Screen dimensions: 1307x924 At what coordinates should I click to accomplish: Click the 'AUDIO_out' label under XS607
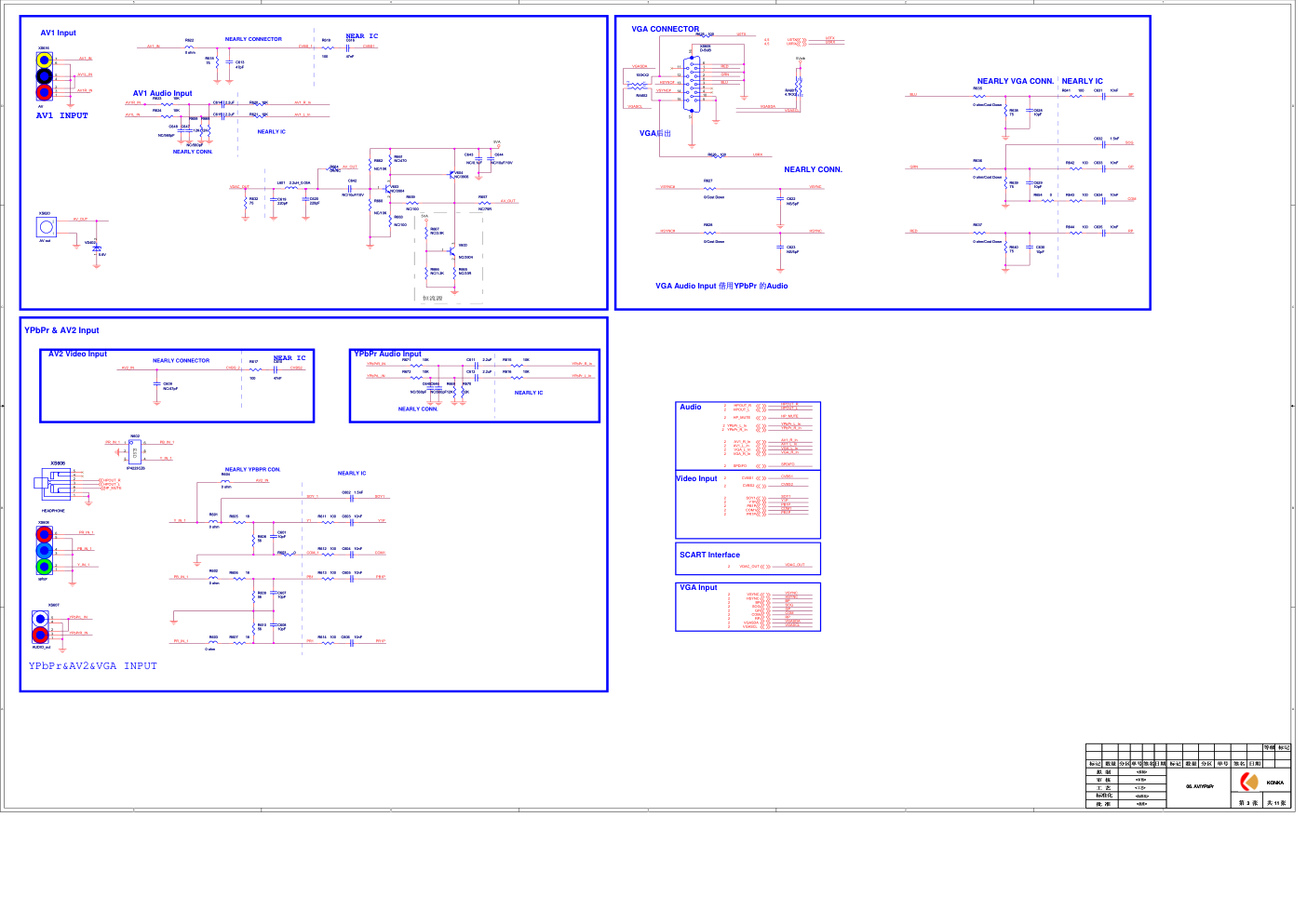pos(41,647)
